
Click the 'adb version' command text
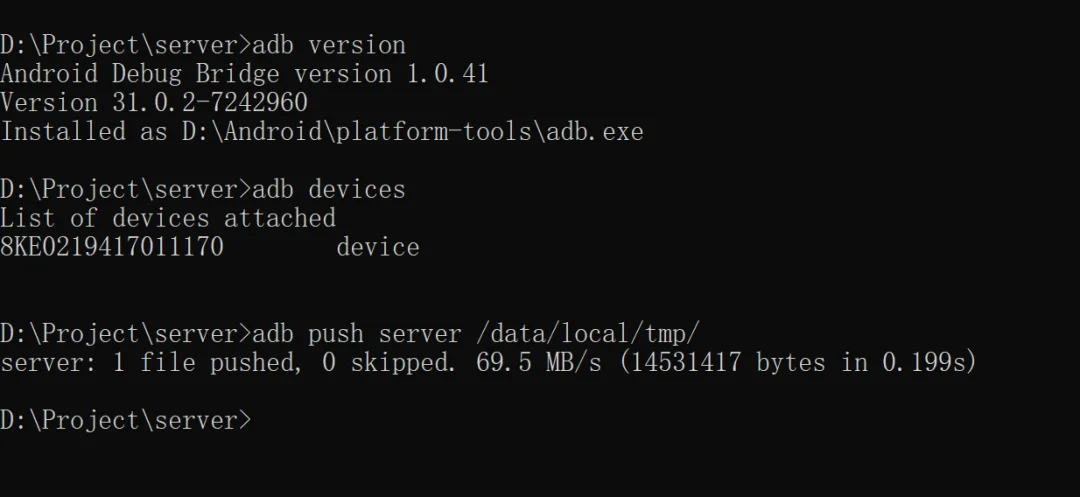(x=329, y=45)
